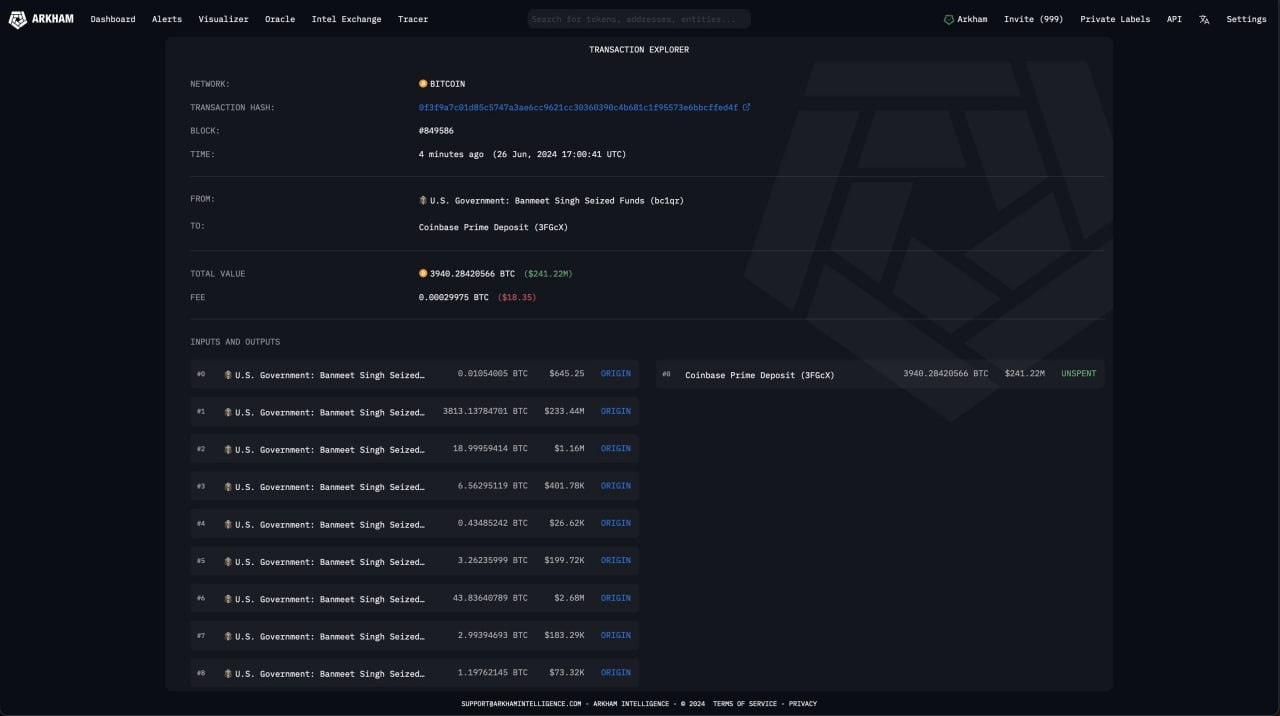Image resolution: width=1280 pixels, height=716 pixels.
Task: Open the transaction hash link
Action: coord(578,107)
